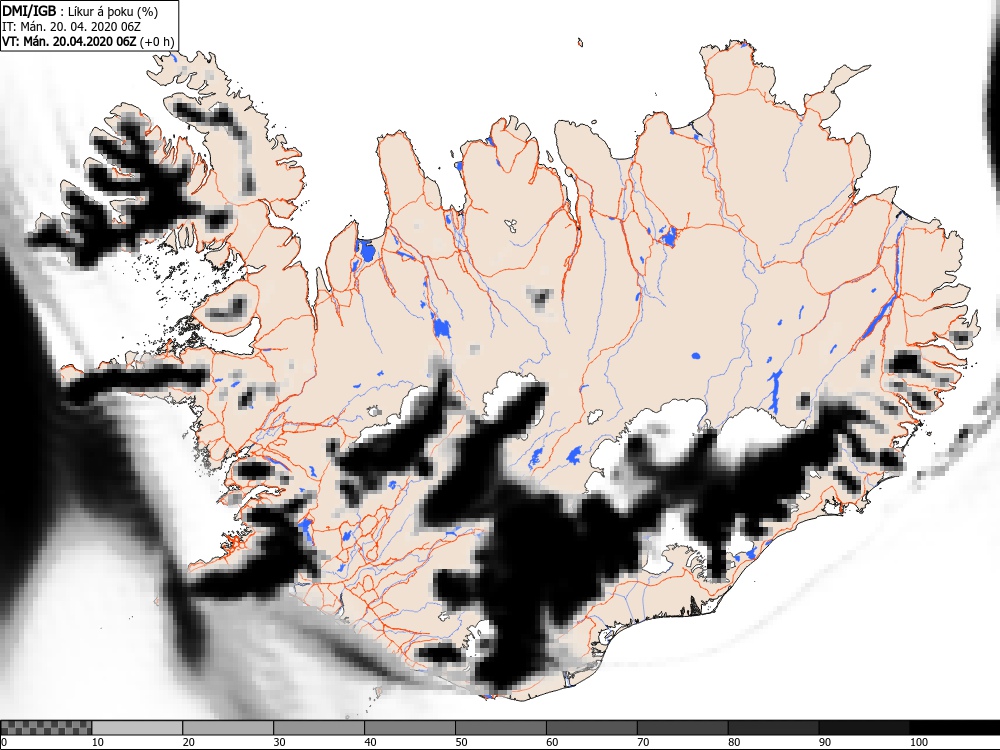Click the legend label '80'
1000x750 pixels.
click(734, 742)
